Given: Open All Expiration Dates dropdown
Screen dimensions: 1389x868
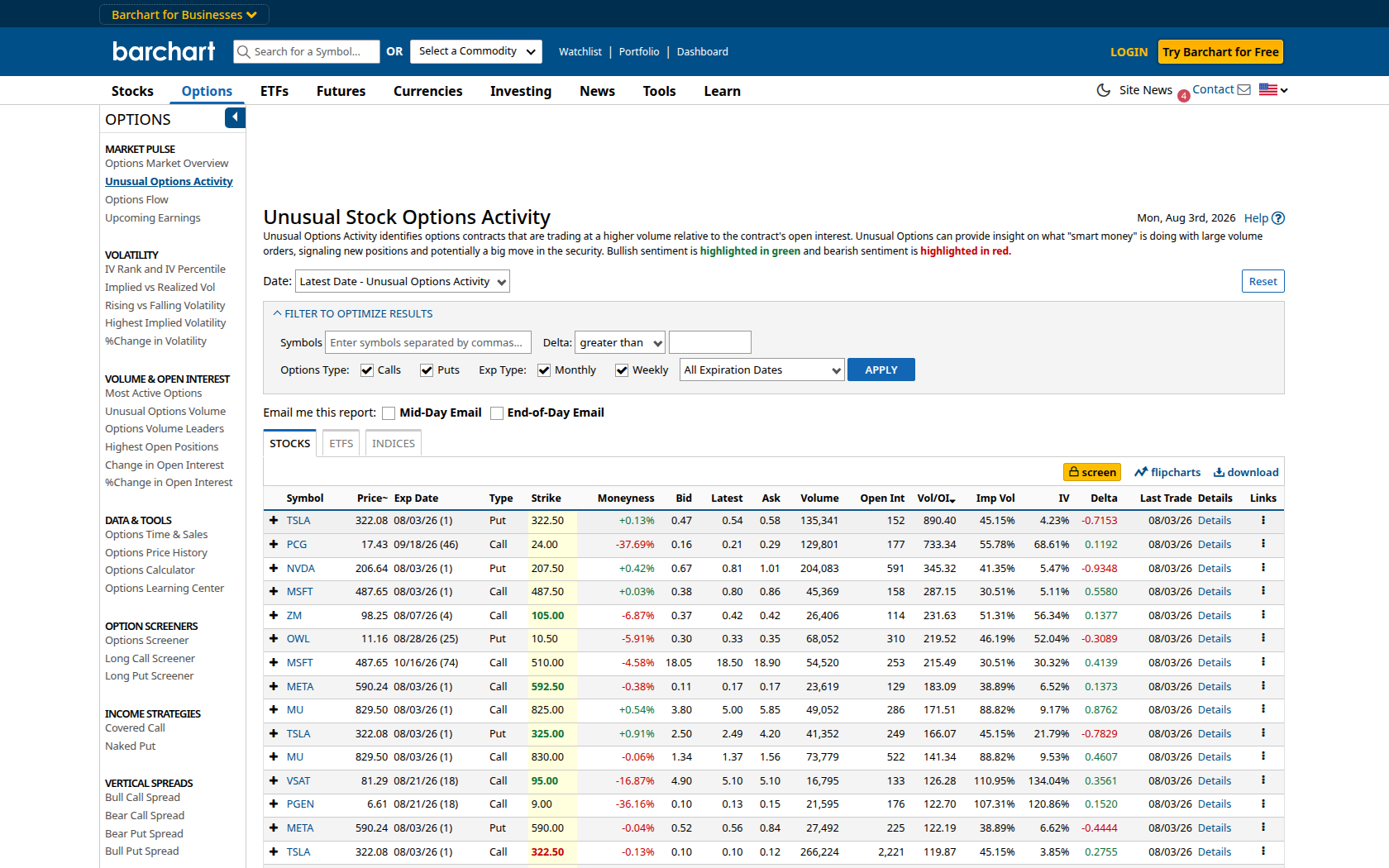Looking at the screenshot, I should point(762,370).
